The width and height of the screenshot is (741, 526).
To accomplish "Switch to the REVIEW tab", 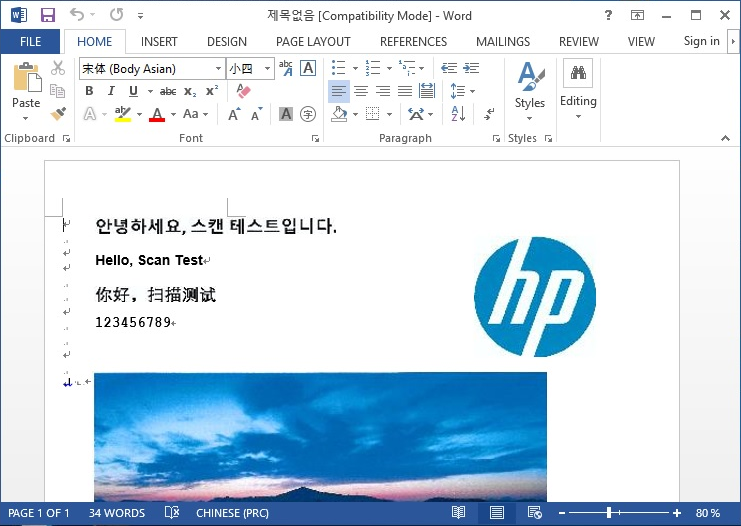I will click(579, 42).
